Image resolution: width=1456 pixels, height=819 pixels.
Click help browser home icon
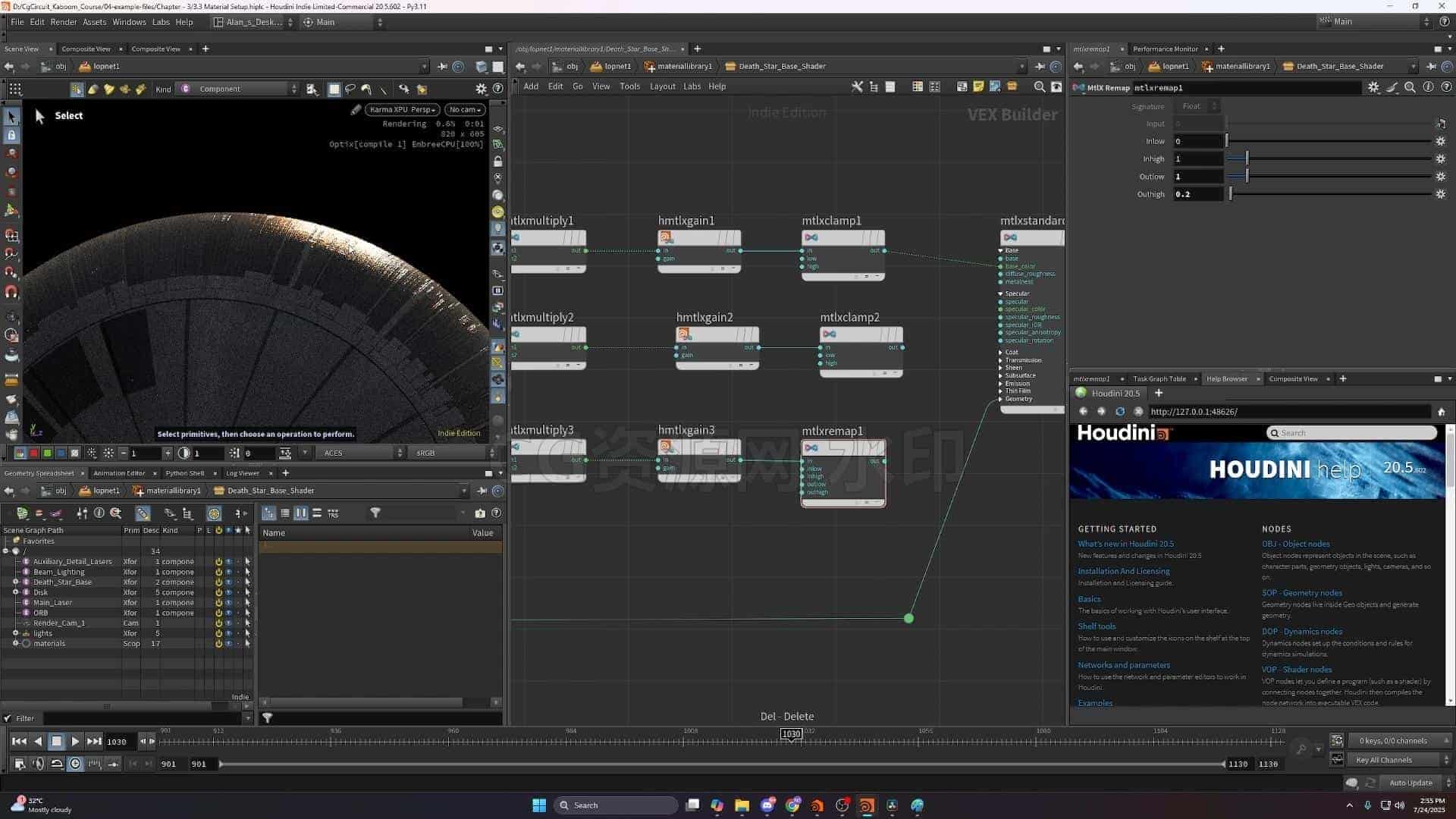click(1441, 412)
